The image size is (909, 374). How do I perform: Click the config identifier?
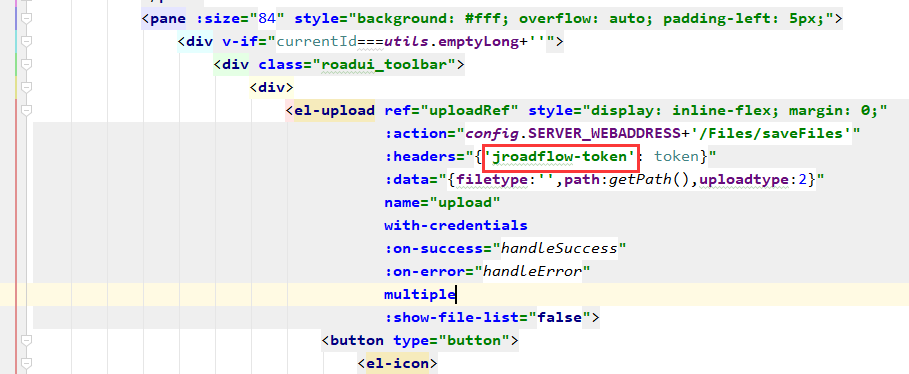pyautogui.click(x=491, y=134)
